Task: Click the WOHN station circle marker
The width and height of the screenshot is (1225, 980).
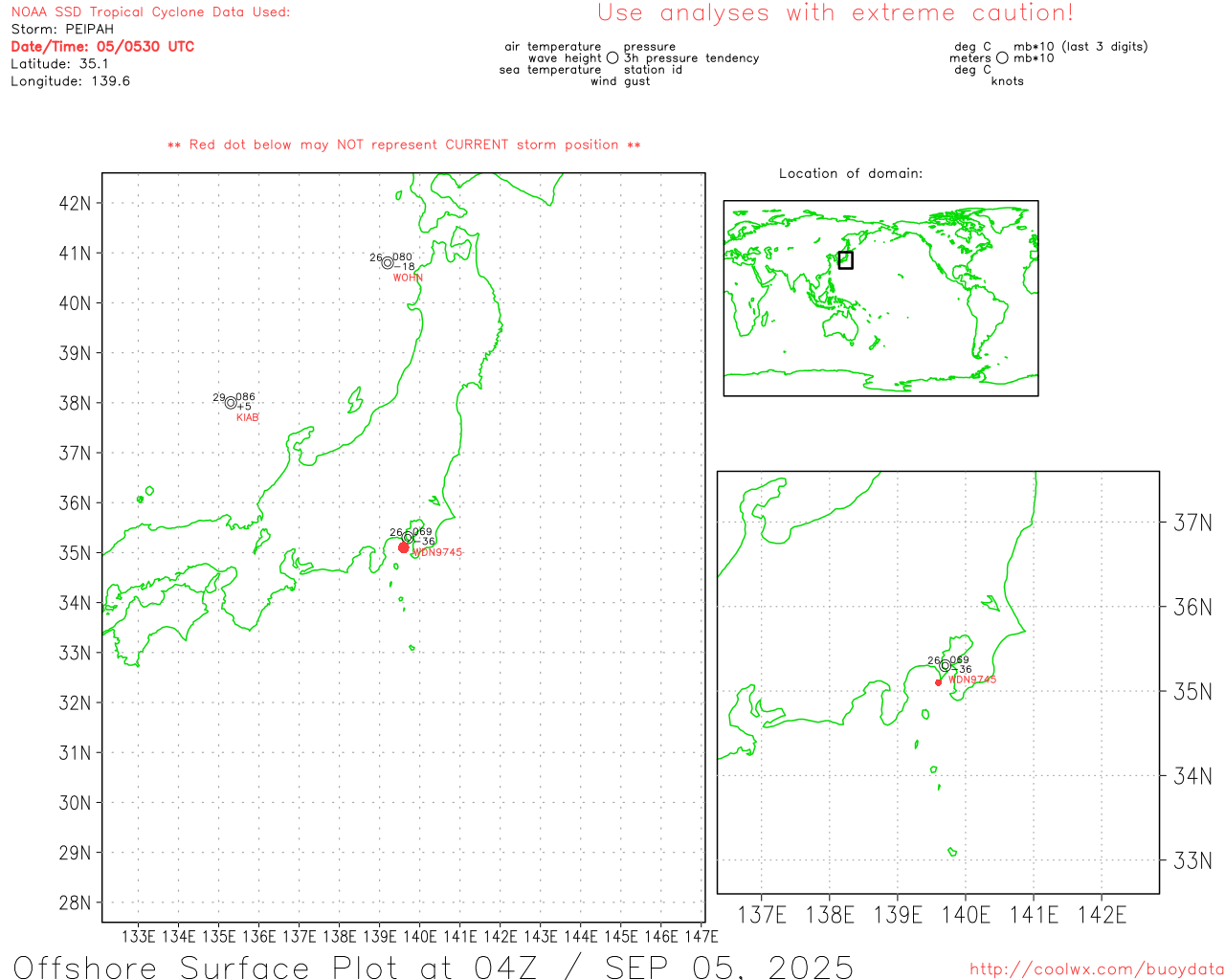Action: (x=388, y=263)
